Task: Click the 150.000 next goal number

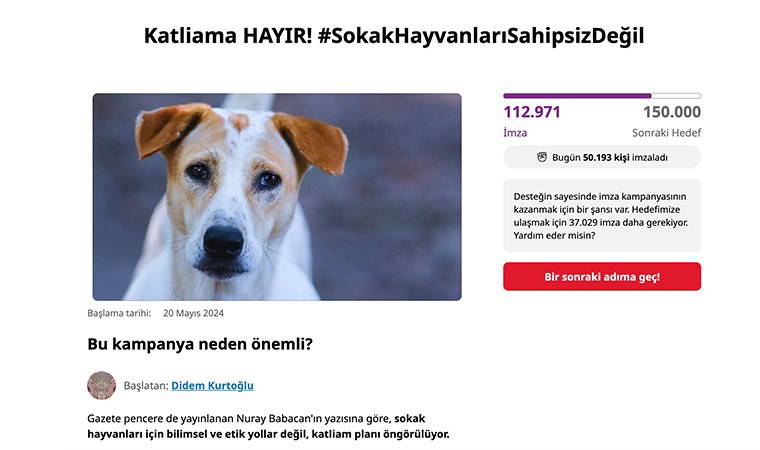Action: click(x=672, y=112)
